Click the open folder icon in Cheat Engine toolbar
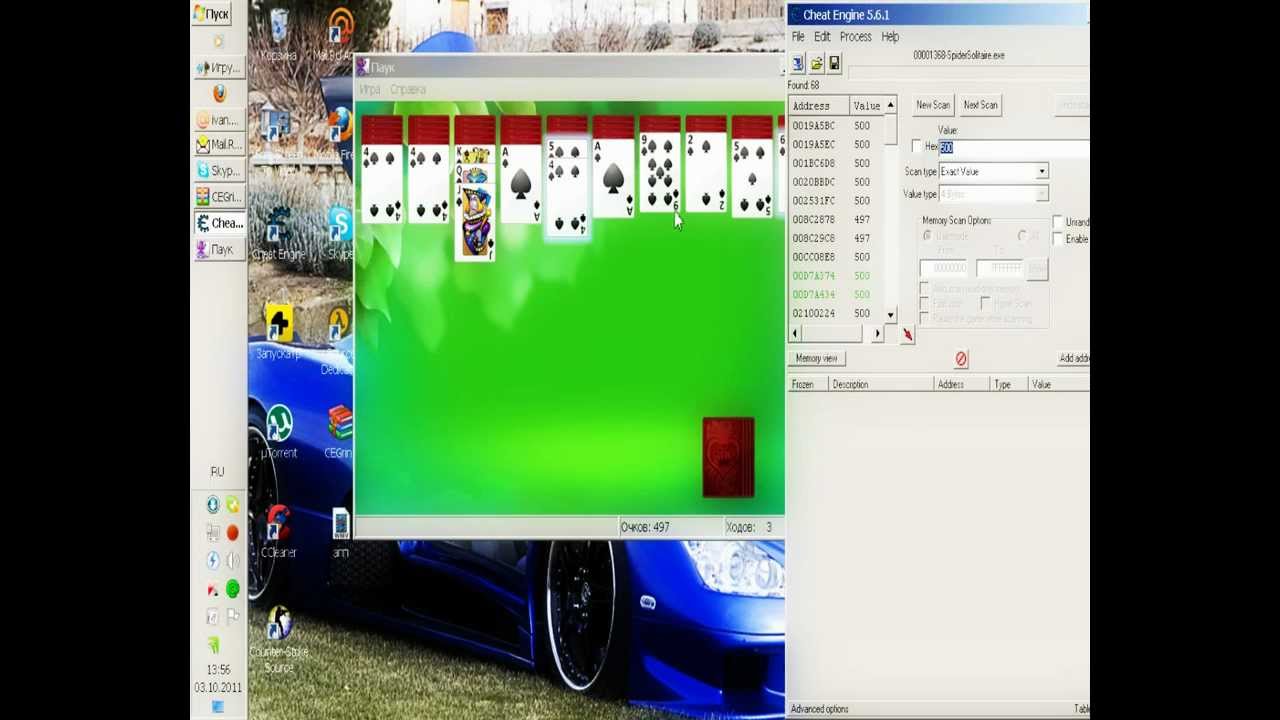This screenshot has height=720, width=1280. pos(816,64)
